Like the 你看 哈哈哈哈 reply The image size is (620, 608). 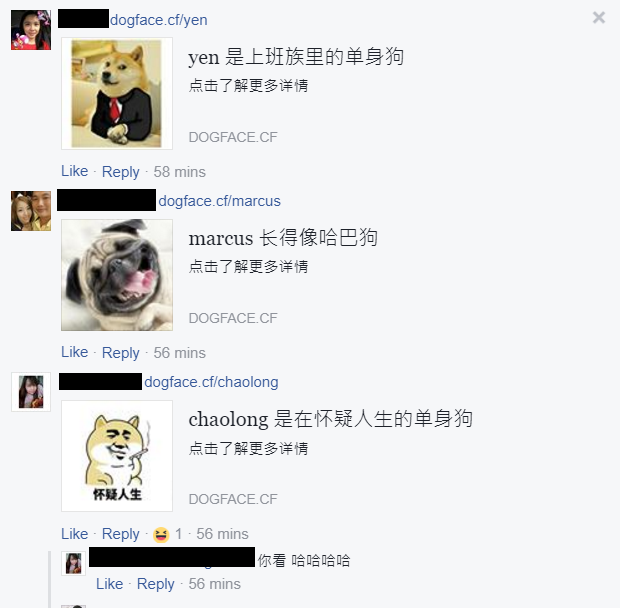(x=110, y=584)
